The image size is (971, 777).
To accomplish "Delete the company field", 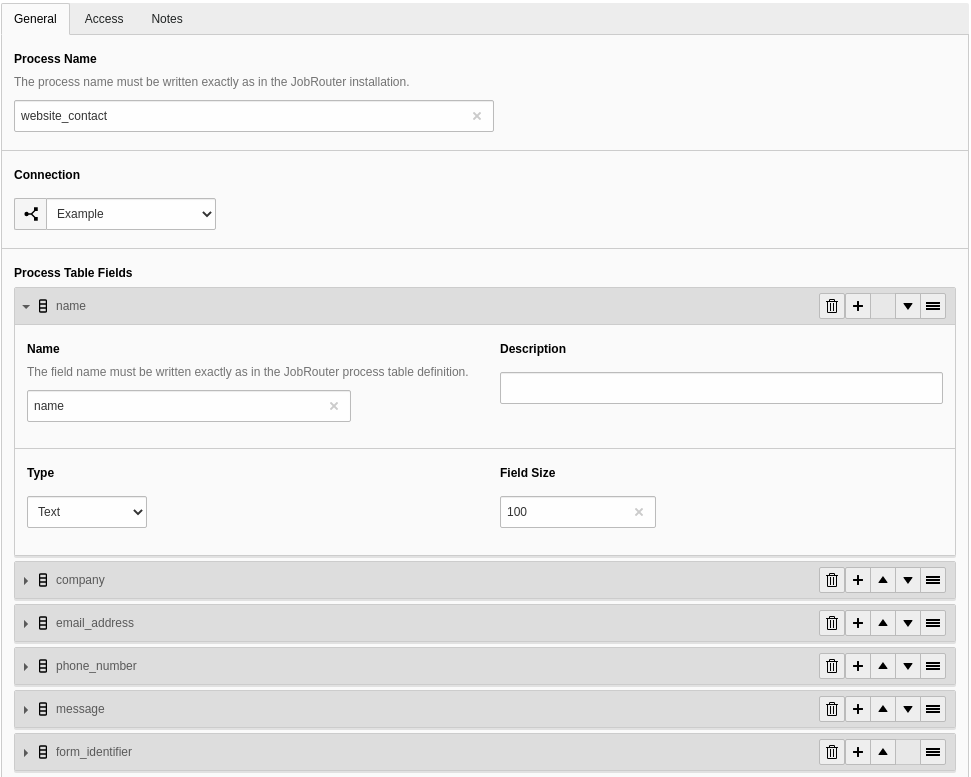I will pyautogui.click(x=832, y=580).
